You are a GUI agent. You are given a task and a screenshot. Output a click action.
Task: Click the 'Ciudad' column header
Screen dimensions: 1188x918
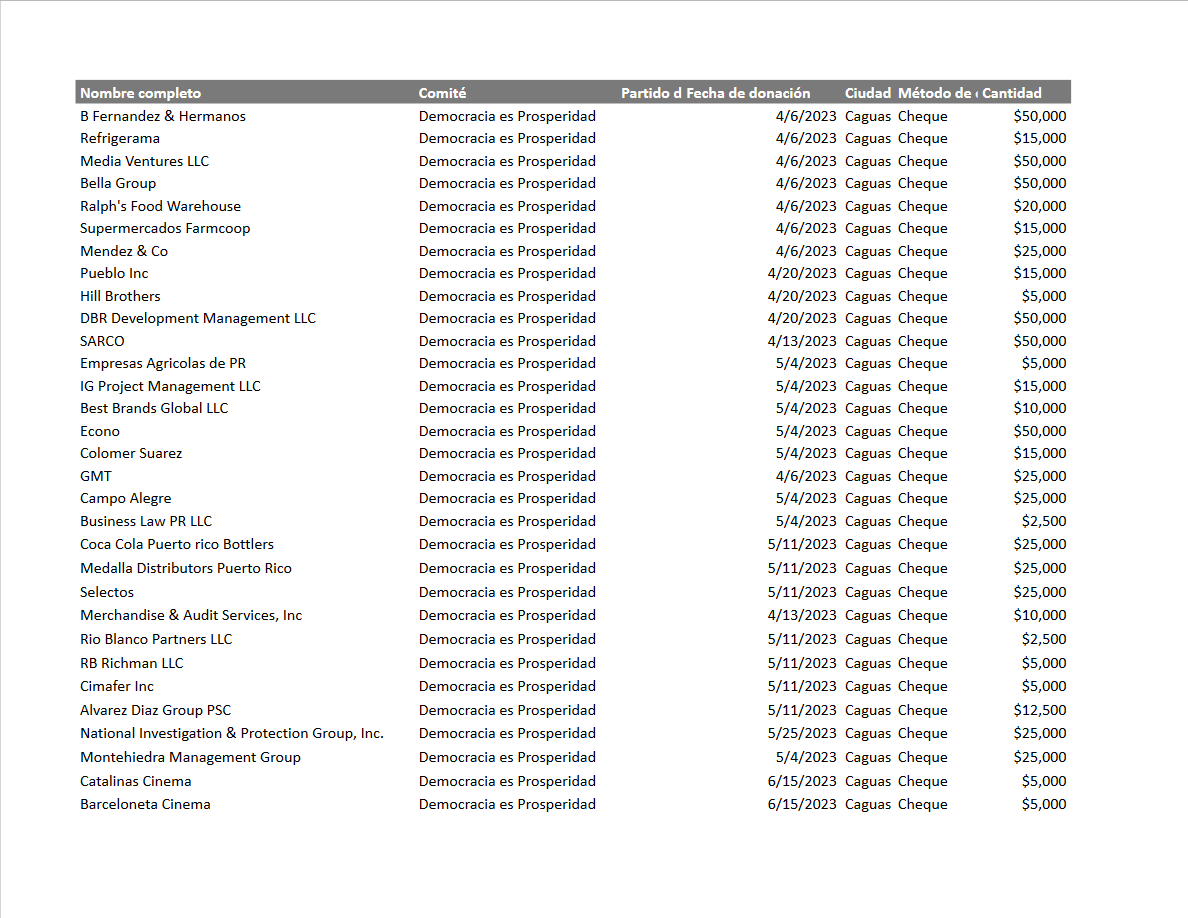[868, 93]
